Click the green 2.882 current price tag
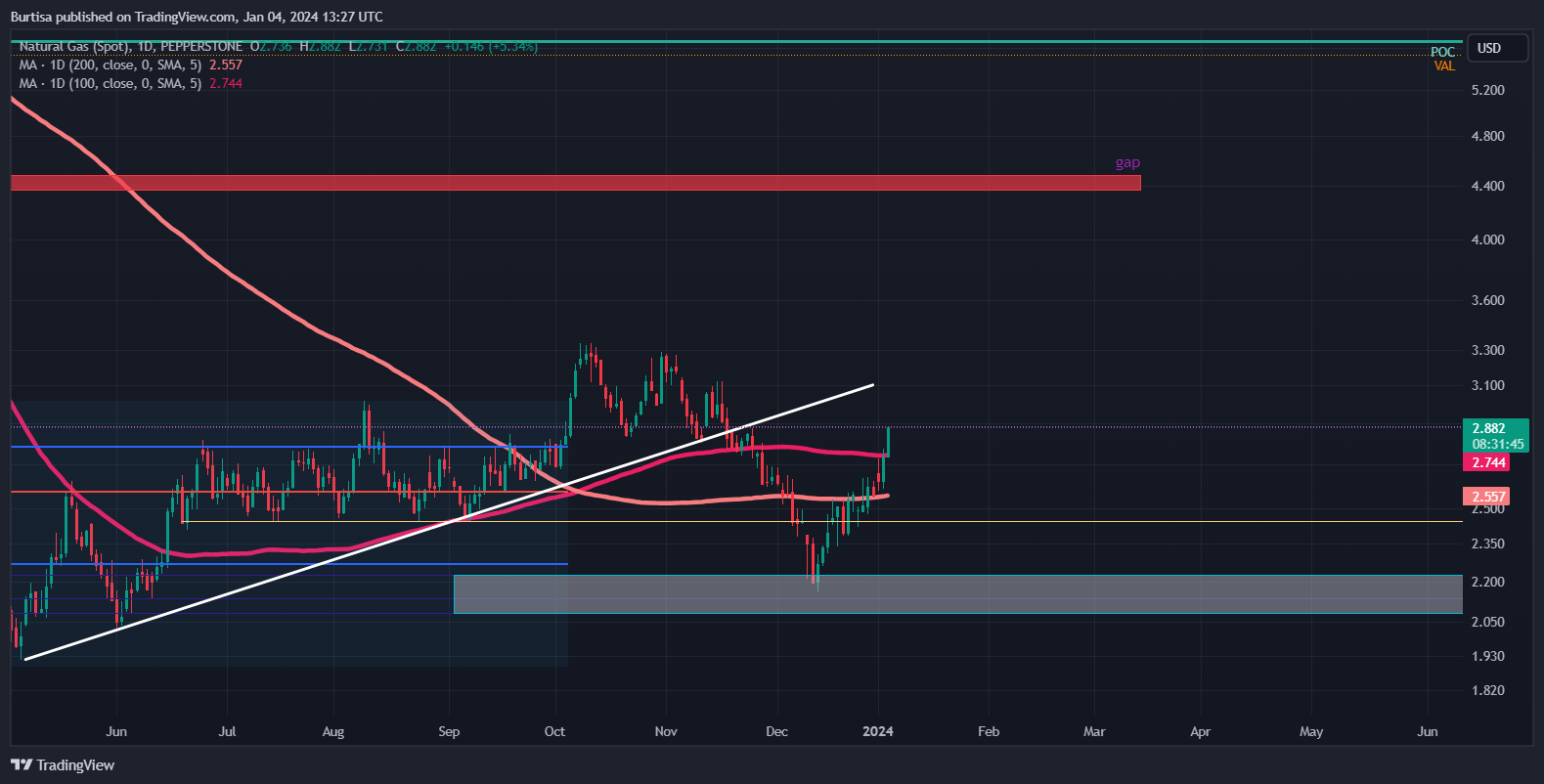Screen dimensions: 1544x784 click(1495, 428)
